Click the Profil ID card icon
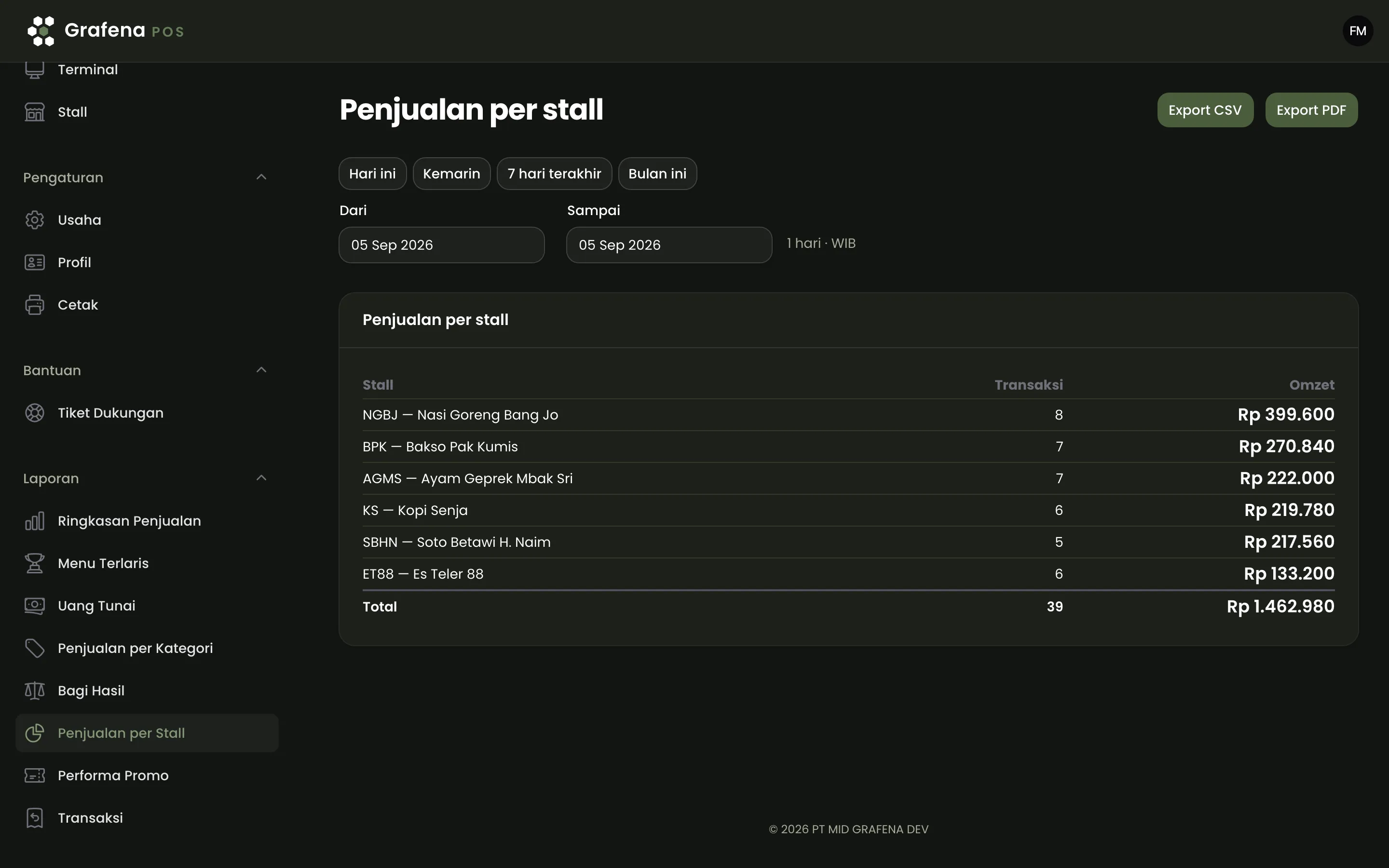 pyautogui.click(x=34, y=262)
